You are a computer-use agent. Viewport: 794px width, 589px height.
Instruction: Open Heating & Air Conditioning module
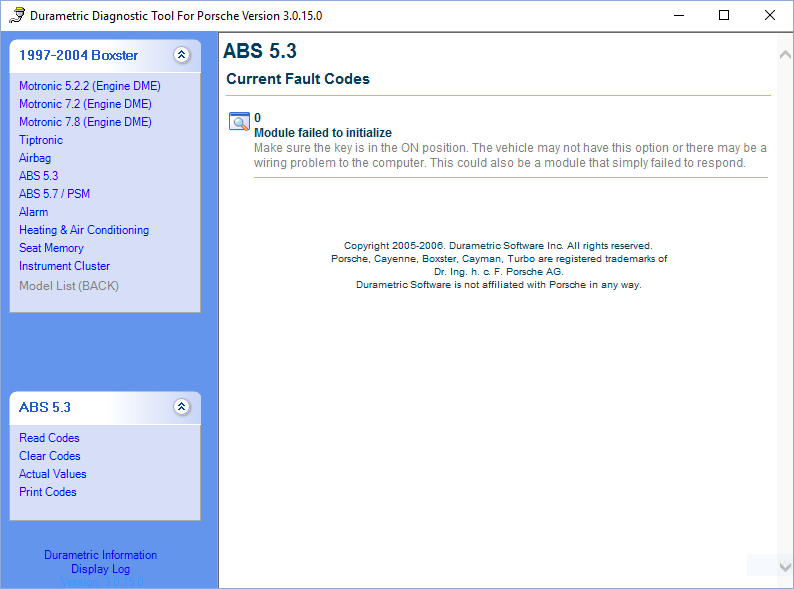(x=84, y=230)
